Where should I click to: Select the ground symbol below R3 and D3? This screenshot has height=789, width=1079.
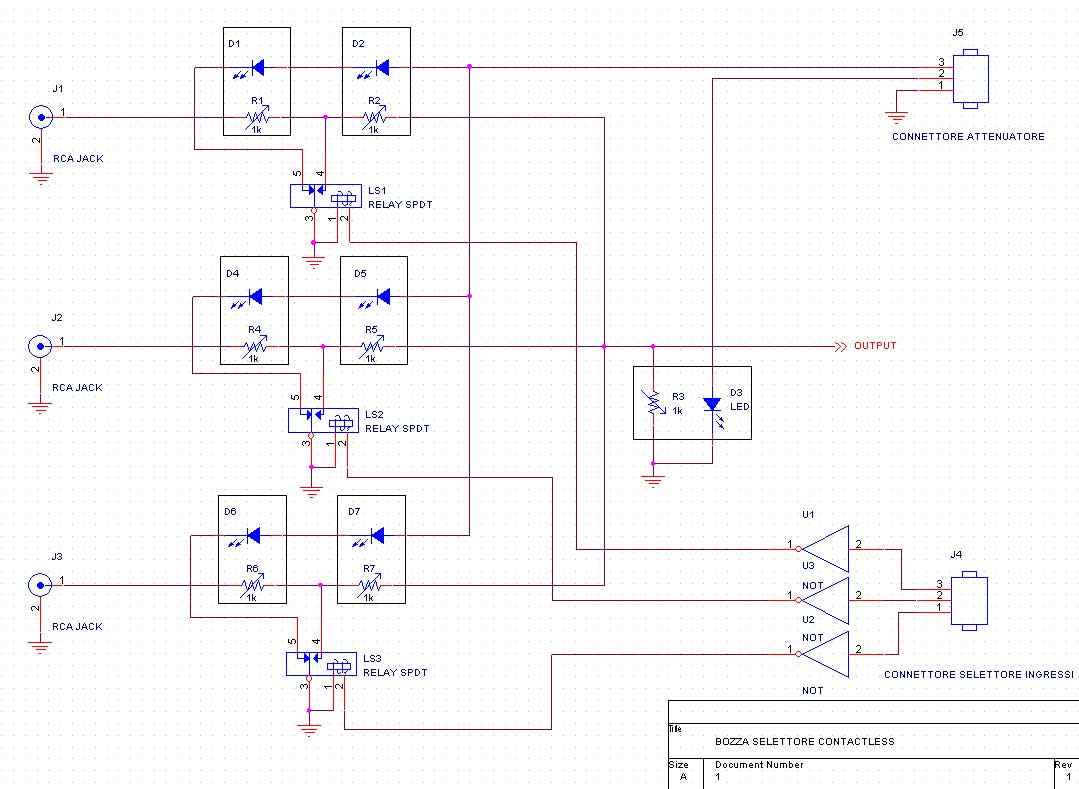pos(653,481)
